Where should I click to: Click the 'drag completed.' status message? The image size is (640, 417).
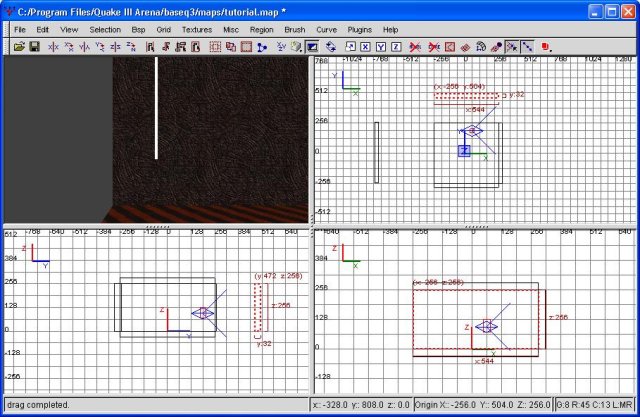click(38, 405)
